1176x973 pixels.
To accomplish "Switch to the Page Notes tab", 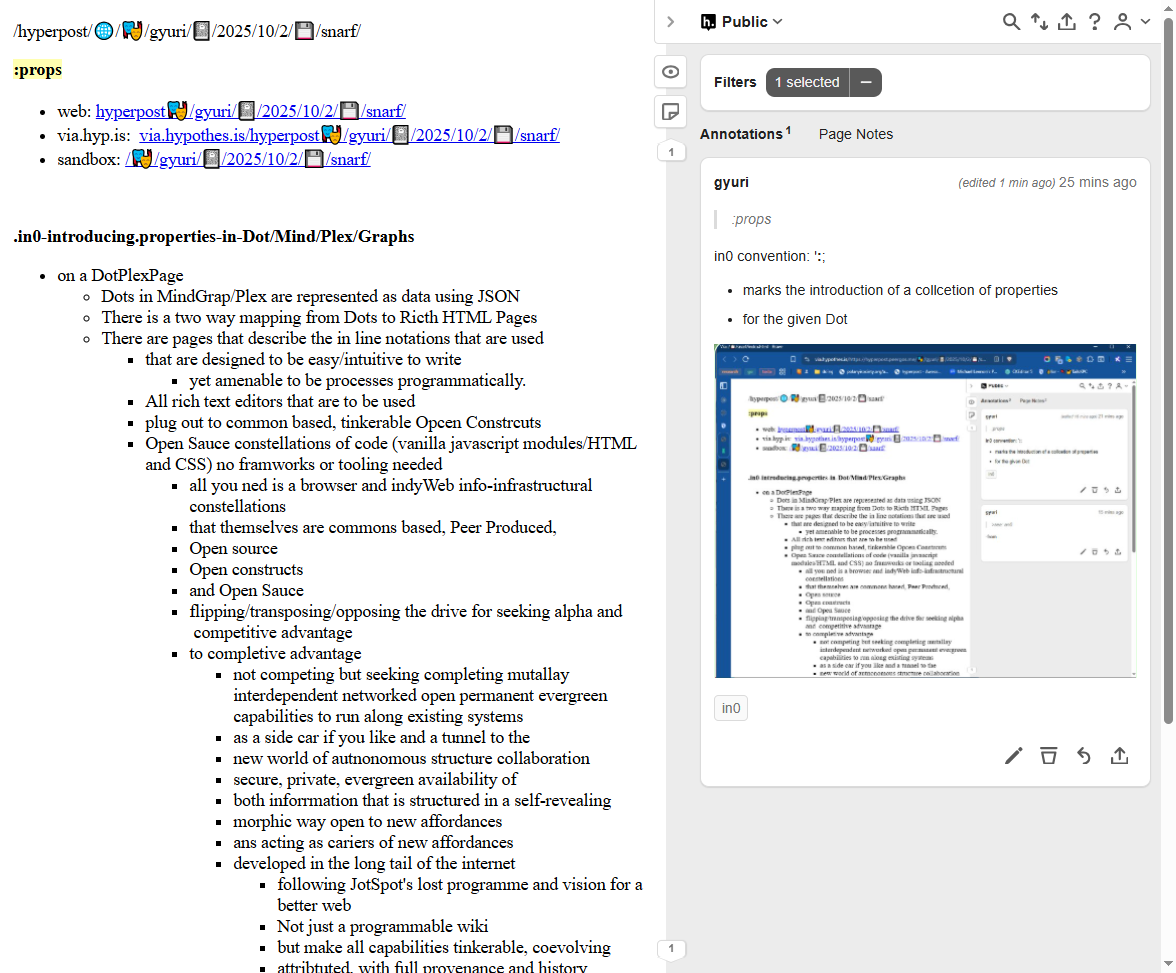I will click(855, 134).
